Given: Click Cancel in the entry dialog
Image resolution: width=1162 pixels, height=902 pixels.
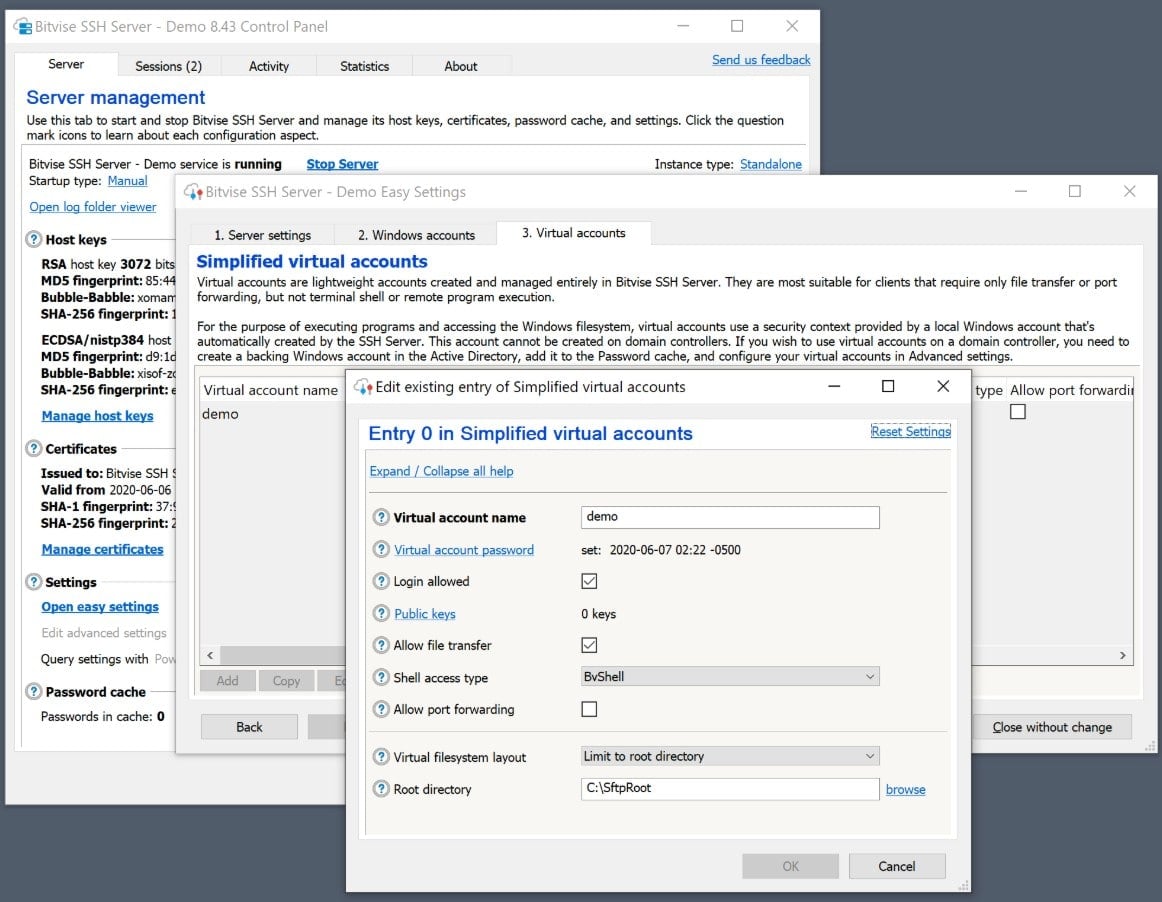Looking at the screenshot, I should click(x=897, y=866).
